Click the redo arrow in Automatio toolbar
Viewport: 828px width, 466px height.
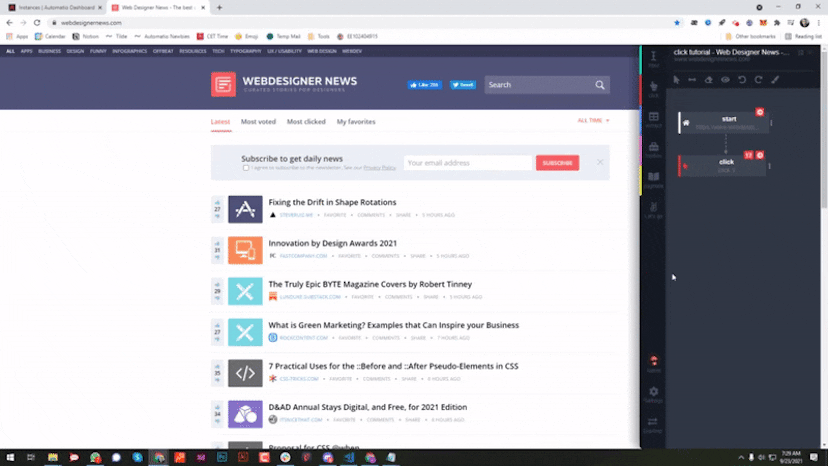tap(759, 80)
